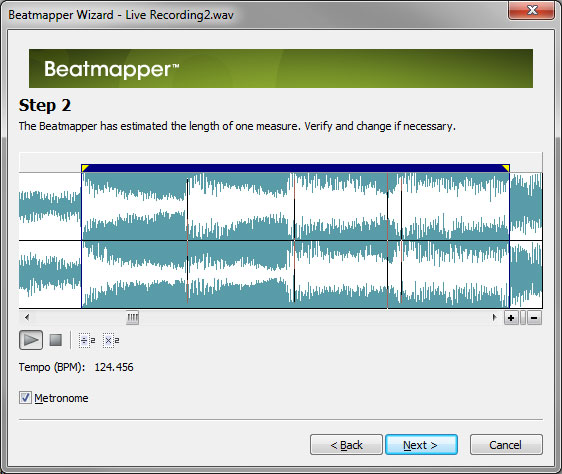The width and height of the screenshot is (562, 474).
Task: Stop playback of the measure
Action: [56, 340]
